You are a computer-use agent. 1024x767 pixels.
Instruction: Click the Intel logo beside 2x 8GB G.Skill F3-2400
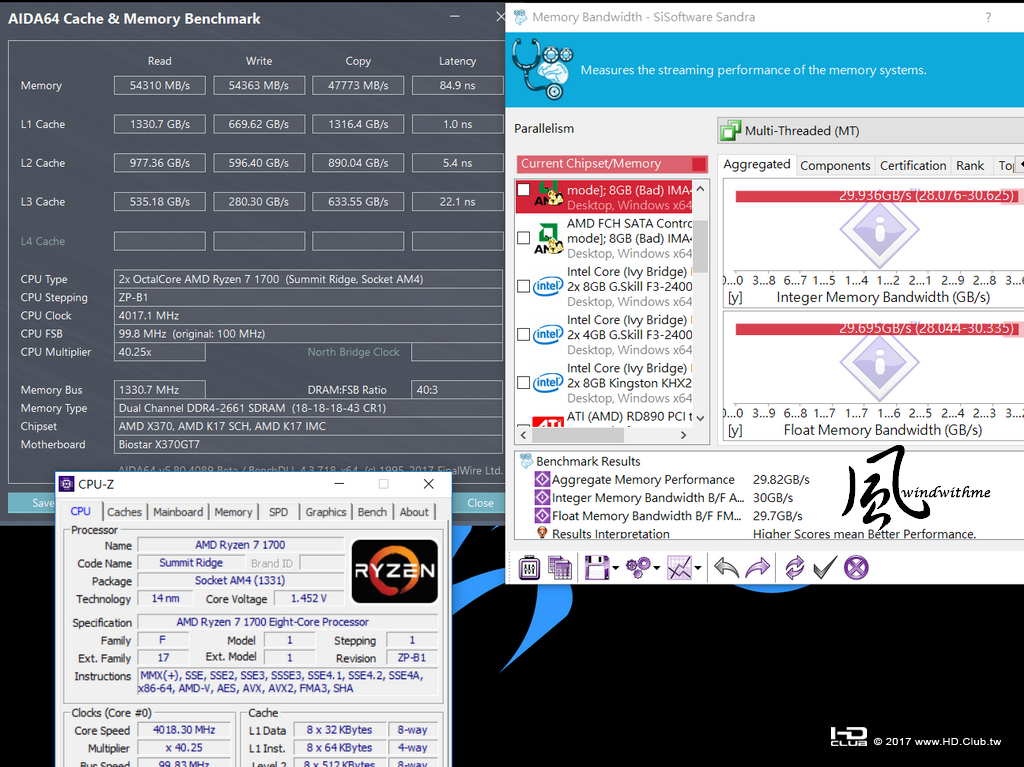[548, 286]
